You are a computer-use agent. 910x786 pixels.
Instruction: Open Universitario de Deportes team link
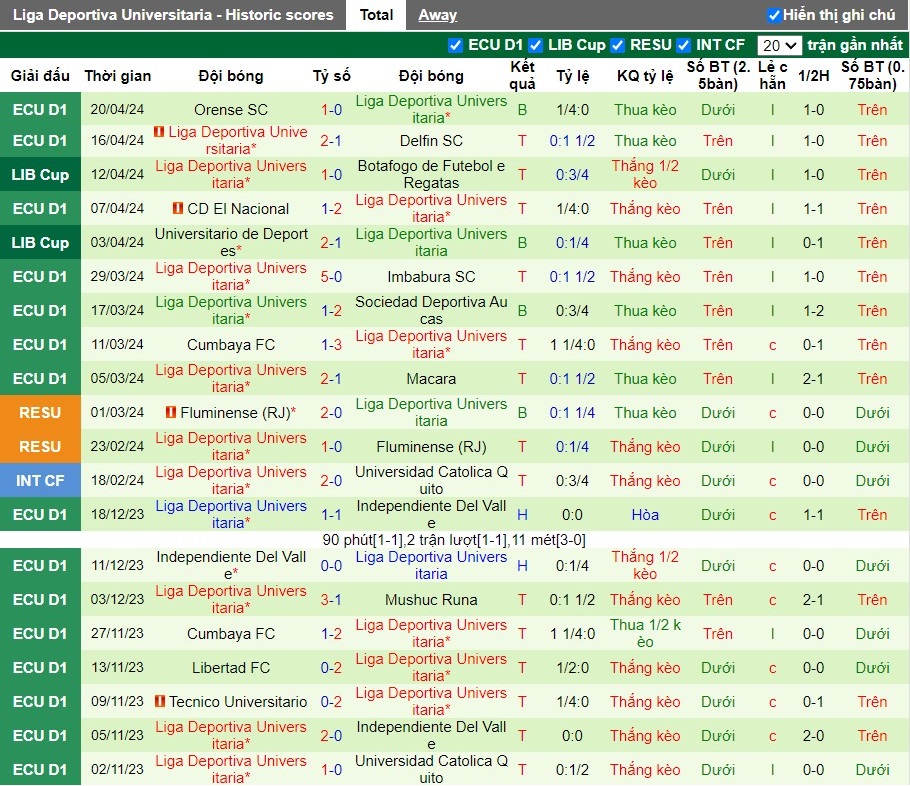pyautogui.click(x=231, y=242)
